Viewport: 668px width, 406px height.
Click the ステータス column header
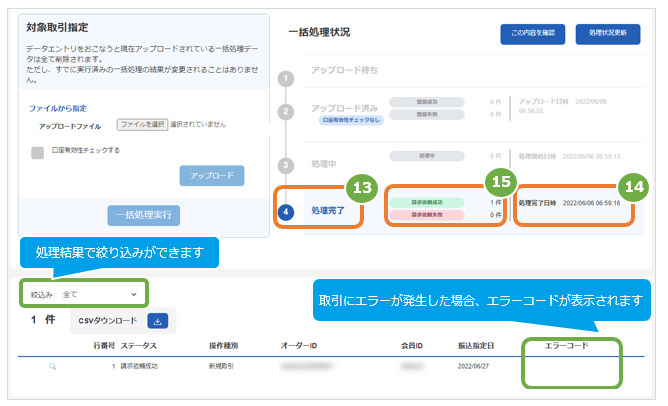(x=138, y=346)
